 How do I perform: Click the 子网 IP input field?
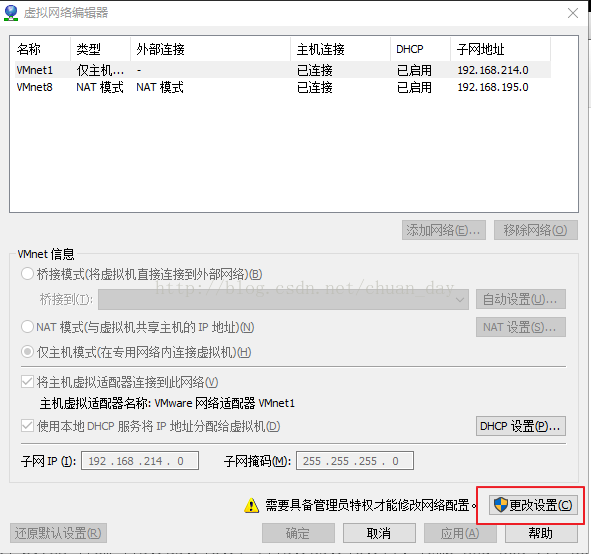point(140,461)
